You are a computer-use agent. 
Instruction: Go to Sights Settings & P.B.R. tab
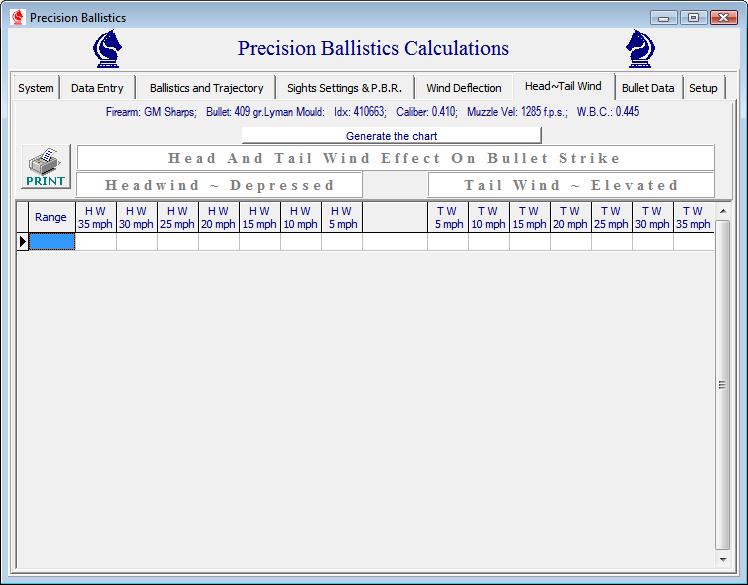pyautogui.click(x=344, y=88)
